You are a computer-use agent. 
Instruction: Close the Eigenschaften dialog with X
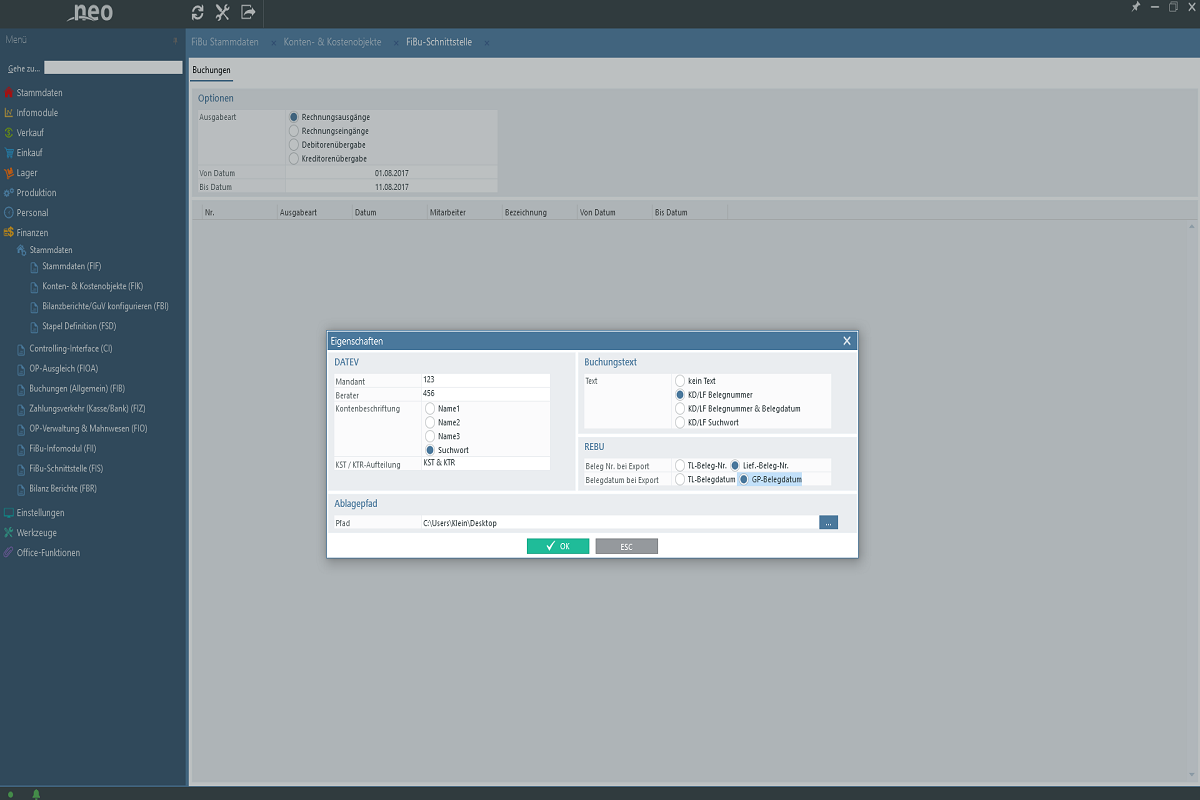tap(847, 341)
